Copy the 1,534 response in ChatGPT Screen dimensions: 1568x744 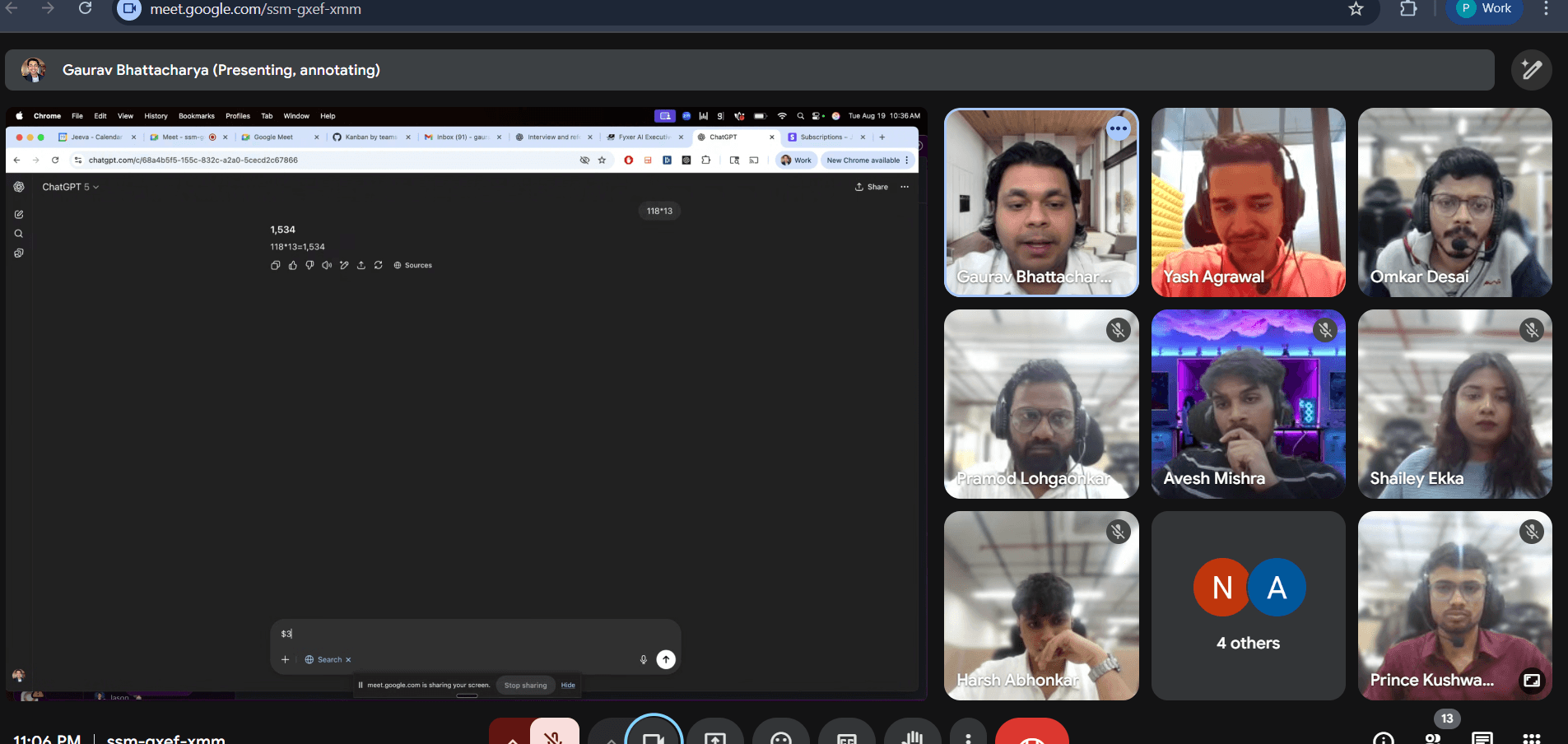click(276, 265)
